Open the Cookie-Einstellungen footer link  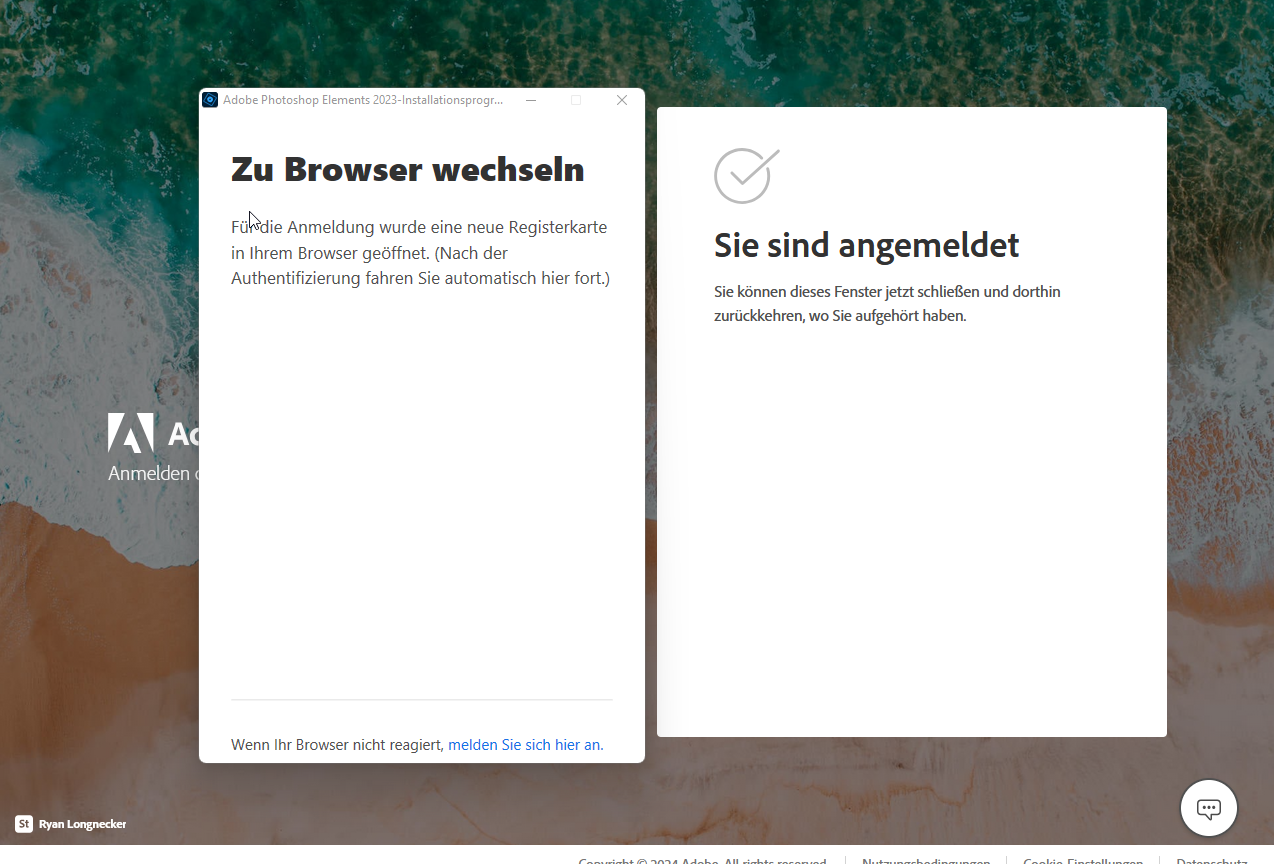click(x=1083, y=860)
